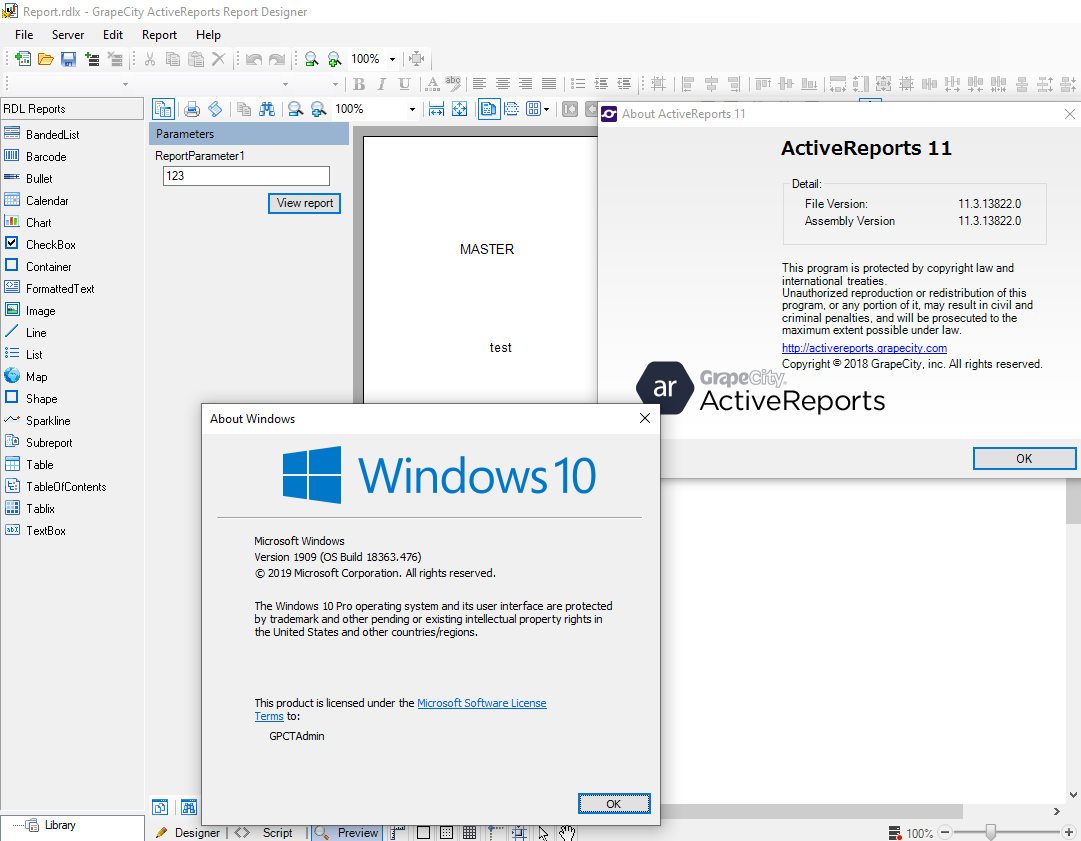This screenshot has height=841, width=1081.
Task: Click the RDL Reports toolbox header
Action: (72, 109)
